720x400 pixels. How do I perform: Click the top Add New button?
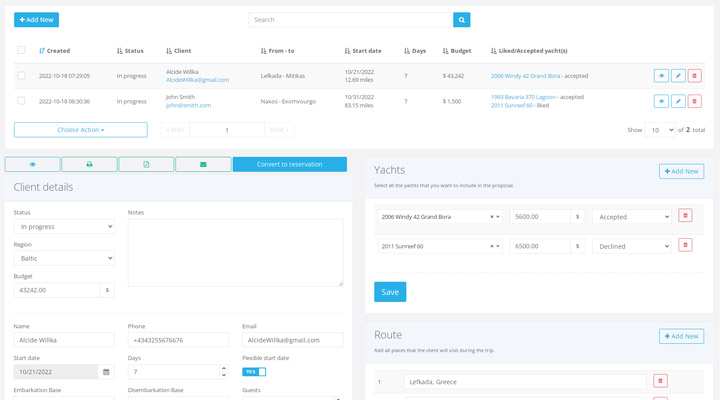[36, 20]
